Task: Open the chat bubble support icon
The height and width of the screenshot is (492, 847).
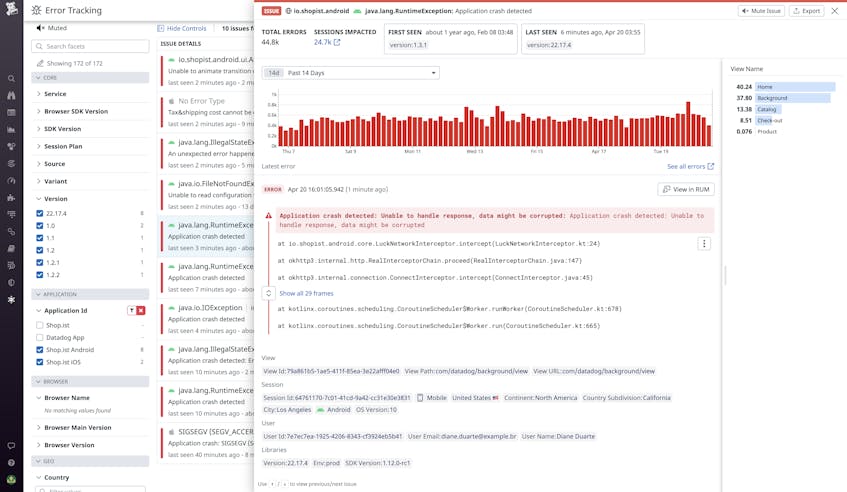Action: pos(11,446)
